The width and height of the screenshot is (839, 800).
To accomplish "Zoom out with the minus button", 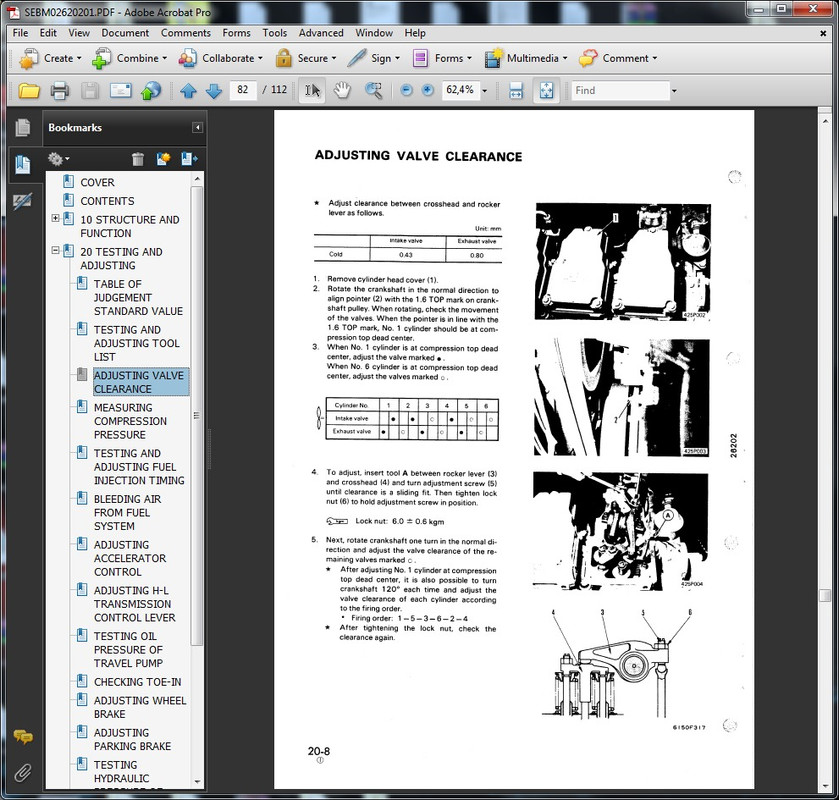I will [x=406, y=90].
